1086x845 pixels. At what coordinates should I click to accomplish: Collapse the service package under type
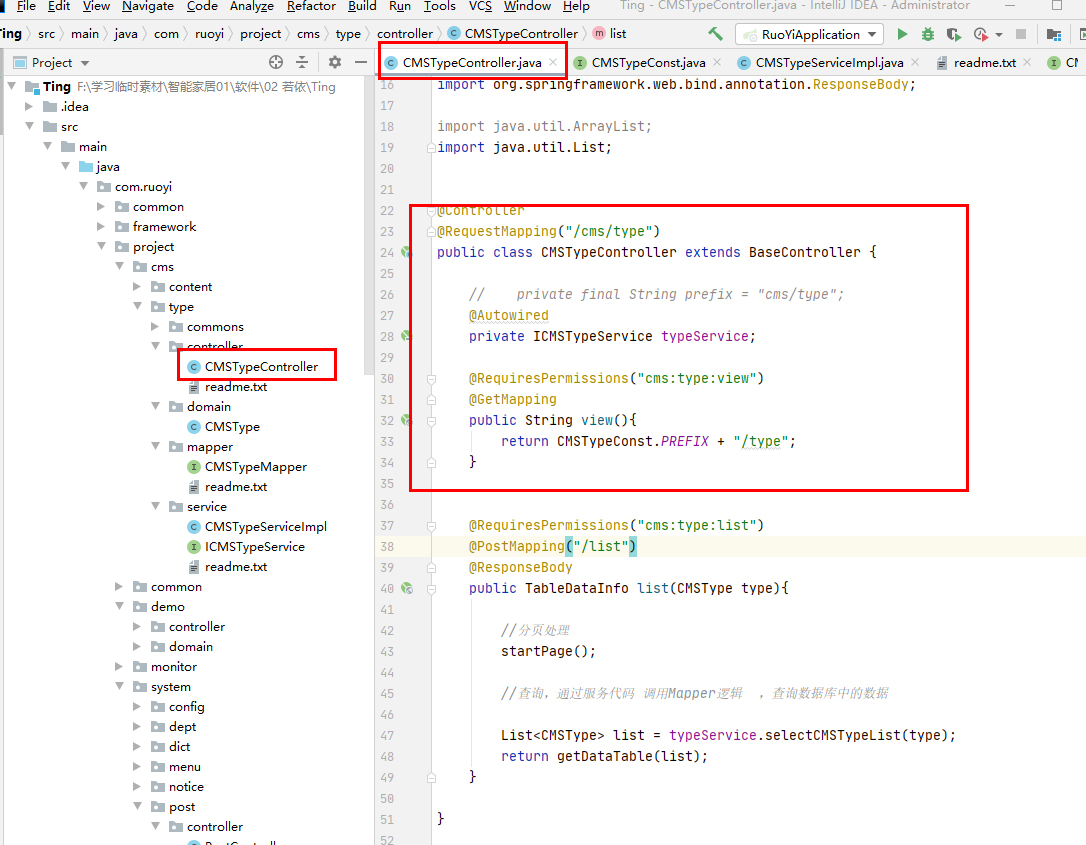(155, 506)
